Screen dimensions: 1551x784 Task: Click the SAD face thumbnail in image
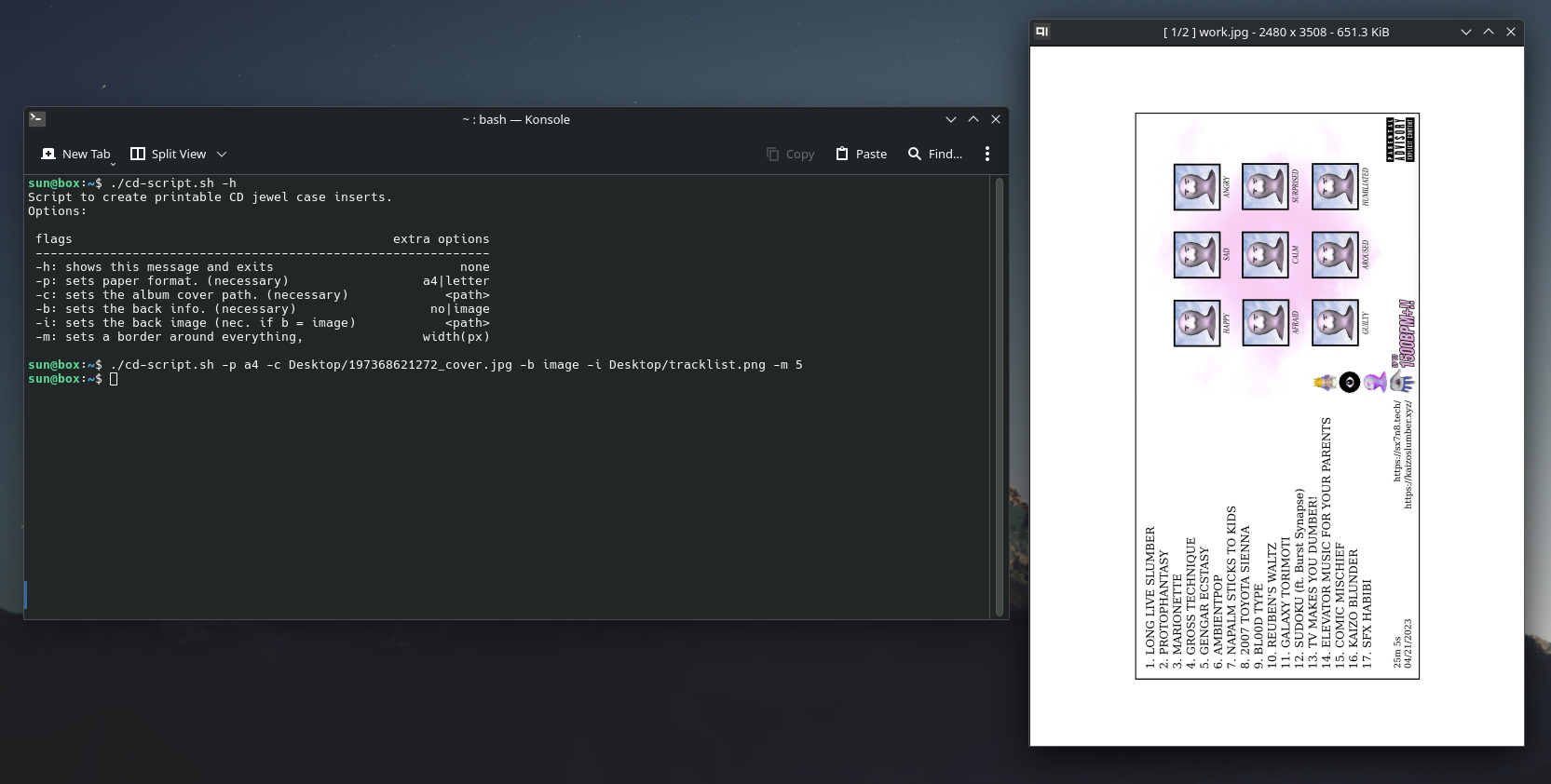pos(1197,255)
